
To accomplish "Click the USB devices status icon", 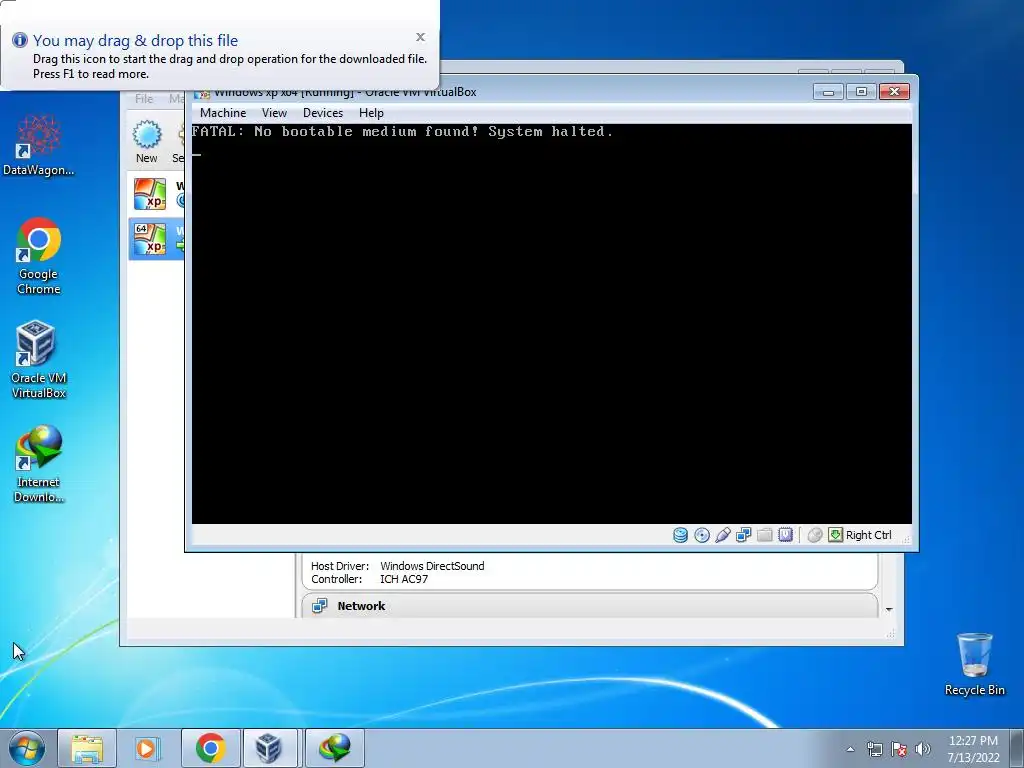I will click(722, 535).
